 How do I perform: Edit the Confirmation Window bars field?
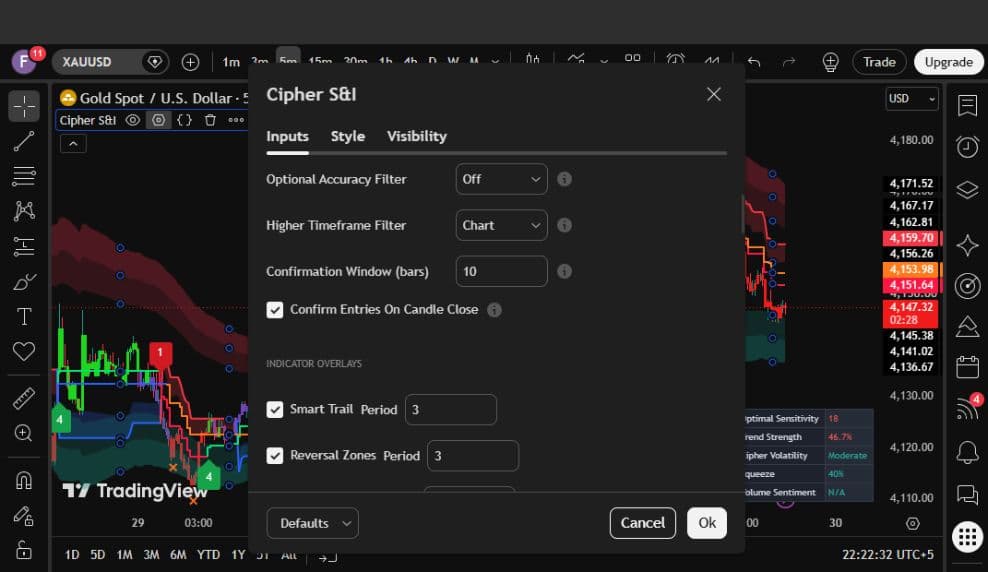[502, 272]
